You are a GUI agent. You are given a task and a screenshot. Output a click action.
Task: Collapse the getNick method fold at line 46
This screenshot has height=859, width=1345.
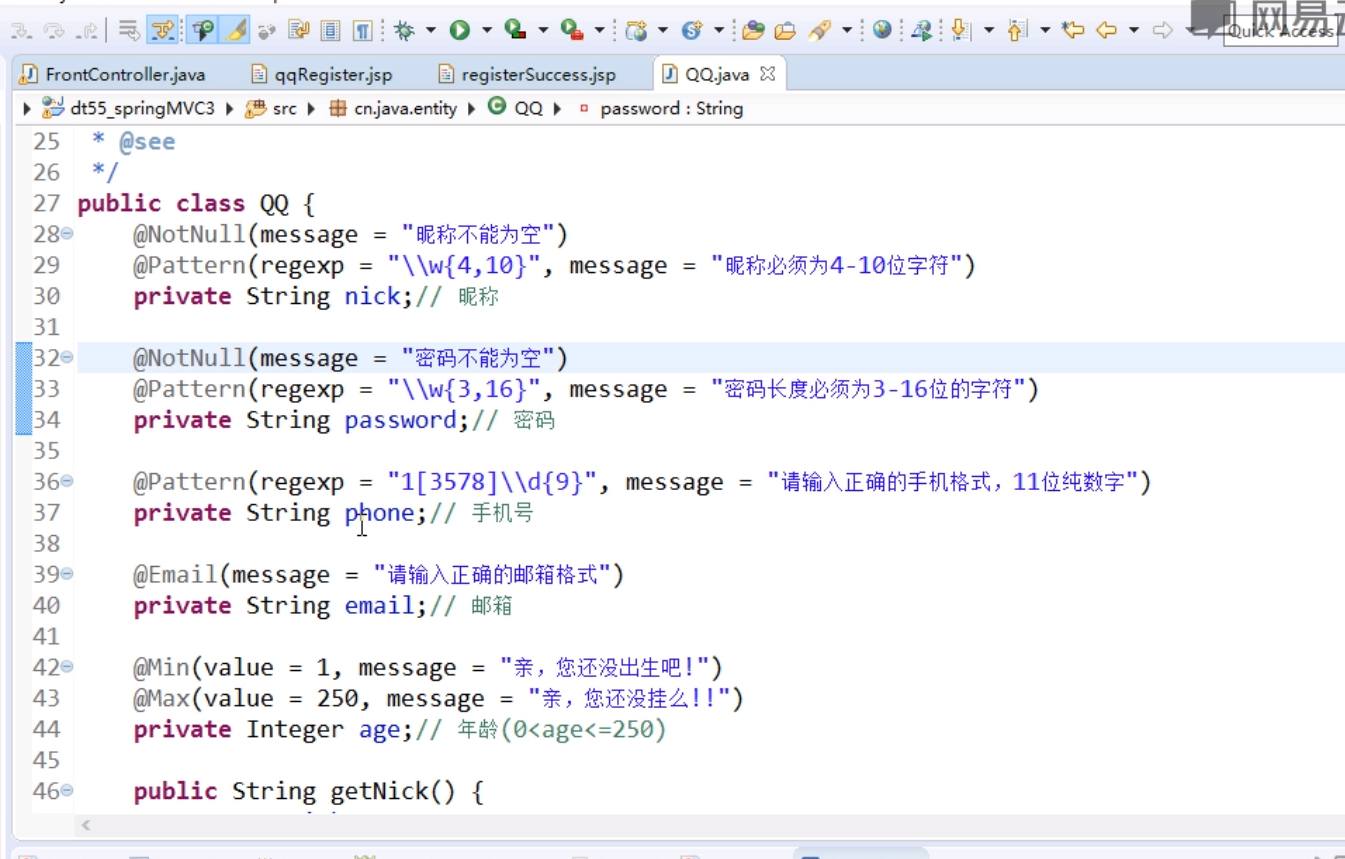(x=67, y=791)
